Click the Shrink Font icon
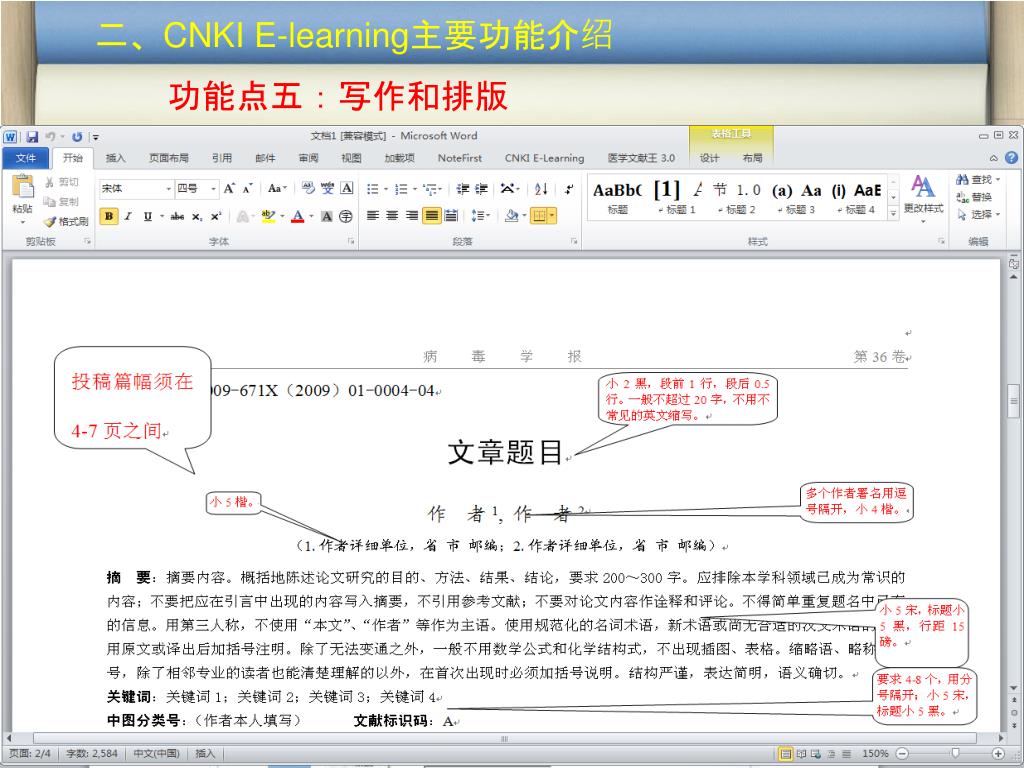1024x768 pixels. 248,189
